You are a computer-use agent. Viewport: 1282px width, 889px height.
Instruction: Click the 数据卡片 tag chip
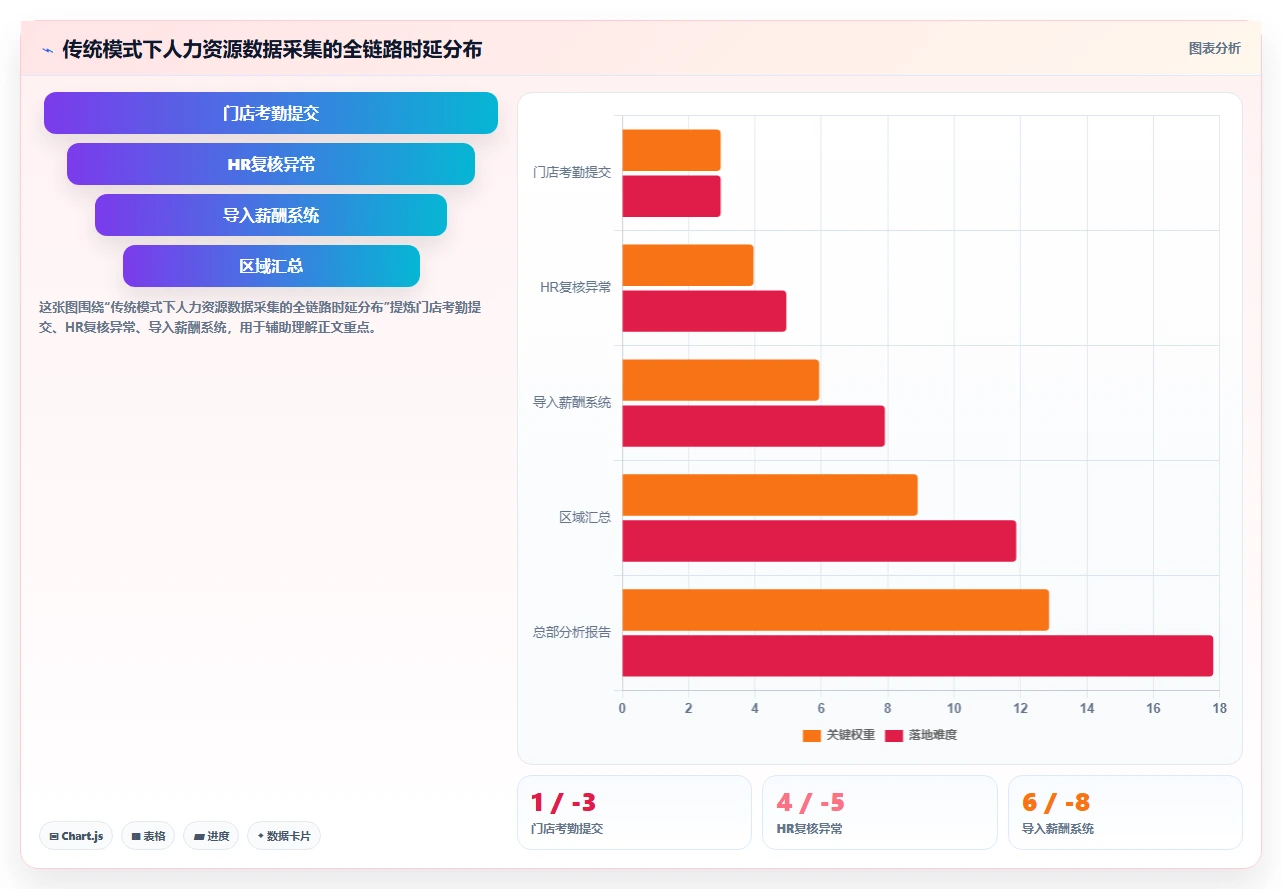[284, 836]
